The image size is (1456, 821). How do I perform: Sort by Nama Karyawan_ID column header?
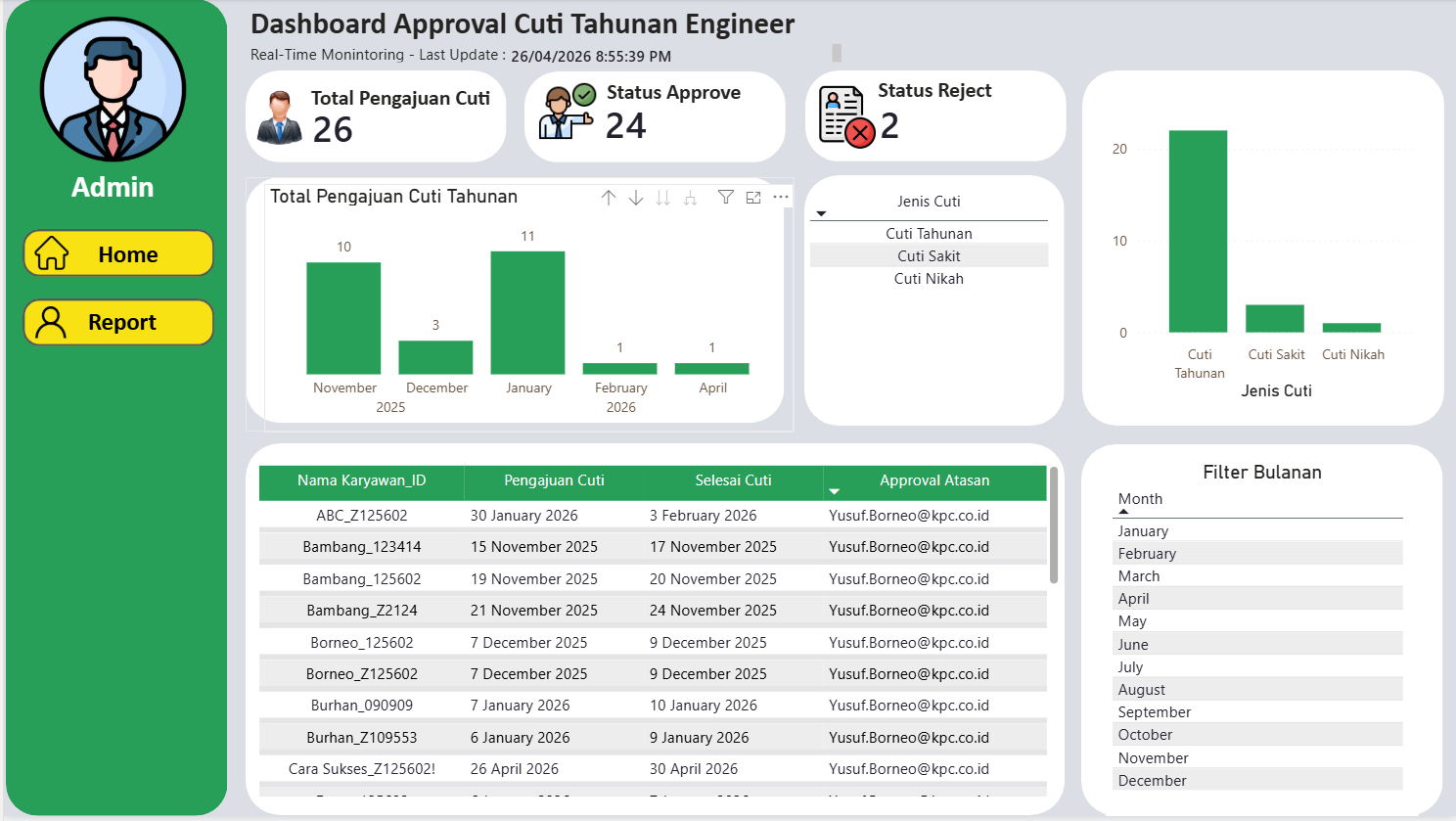pos(361,480)
